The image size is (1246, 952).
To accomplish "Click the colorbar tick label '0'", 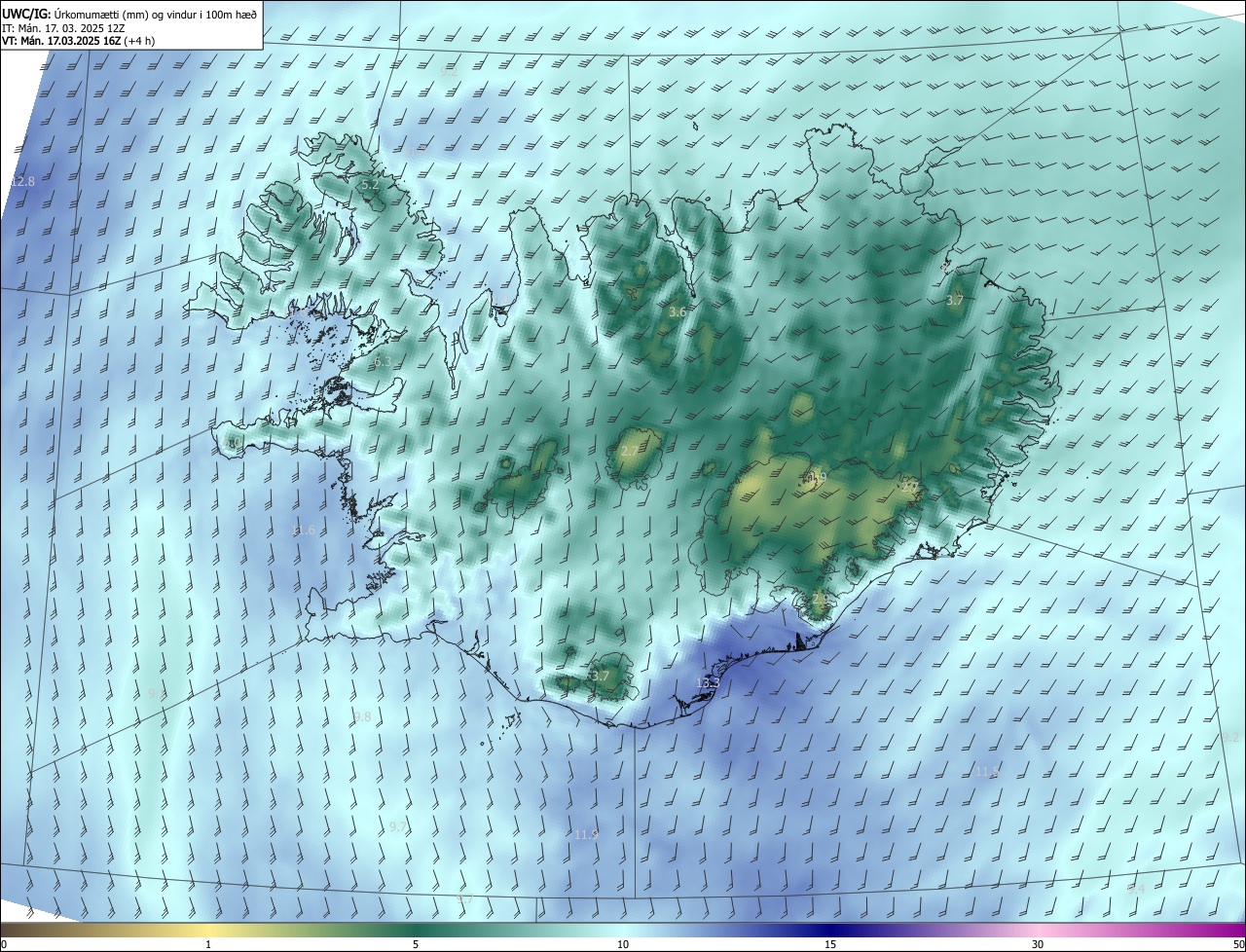I will 4,944.
